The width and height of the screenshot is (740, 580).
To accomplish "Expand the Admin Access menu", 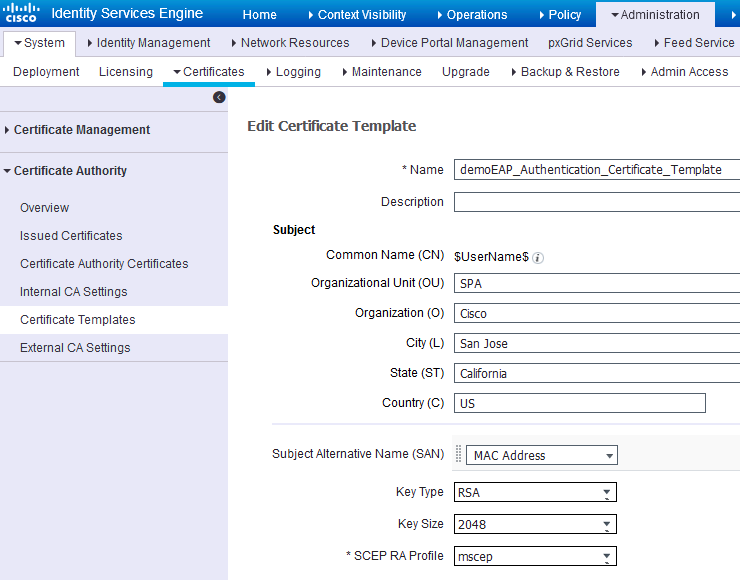I will tap(685, 72).
